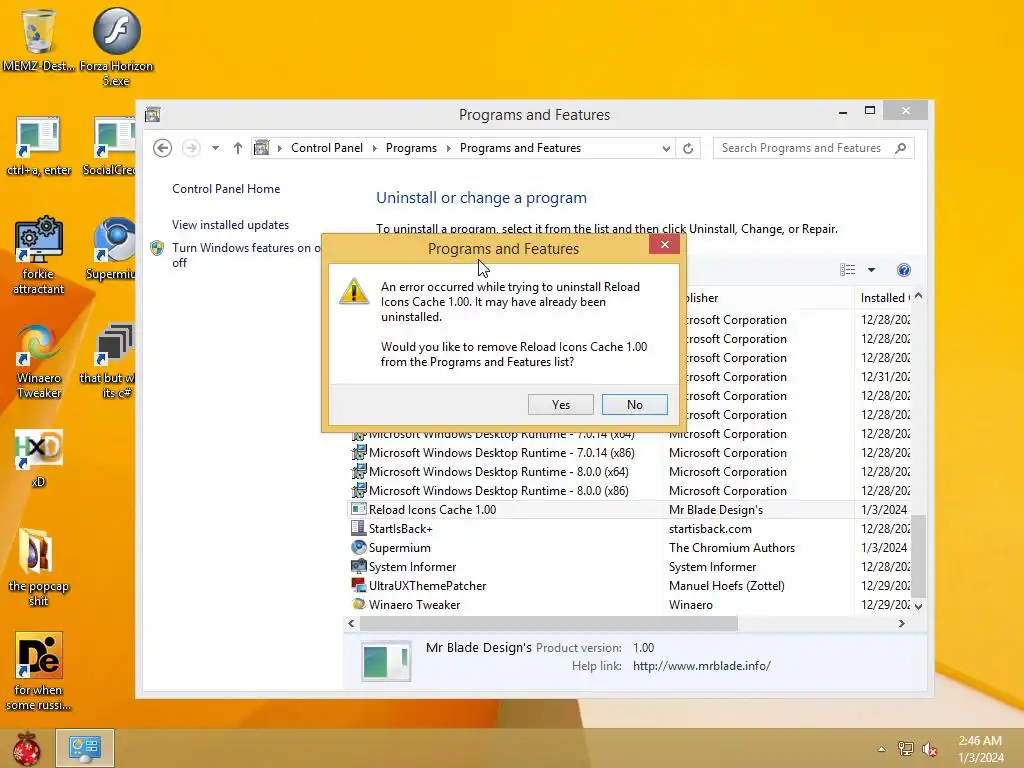Click Manuel Hoefs (Zottel) publisher cell
Image resolution: width=1024 pixels, height=768 pixels.
click(726, 585)
